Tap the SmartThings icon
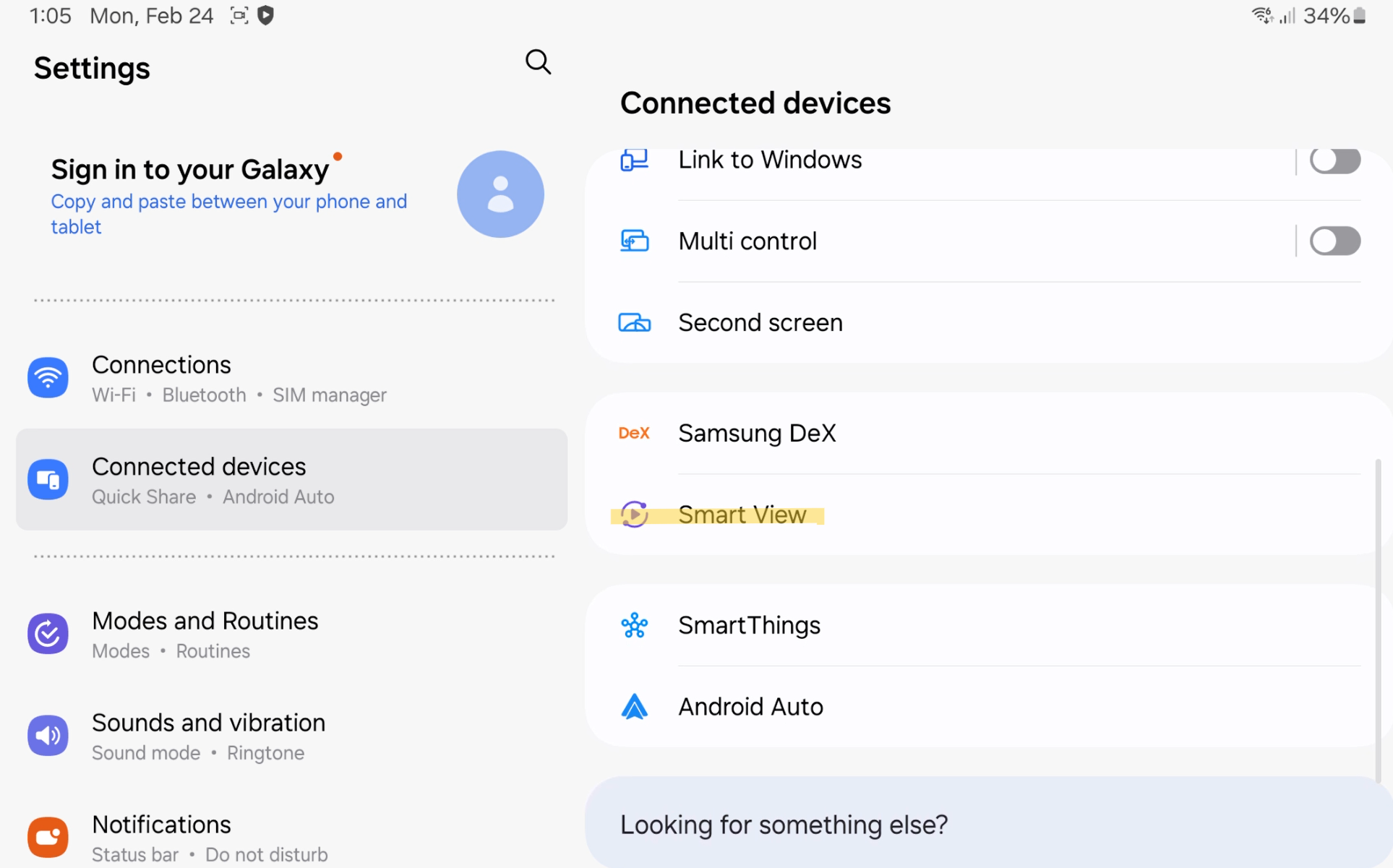 click(634, 625)
